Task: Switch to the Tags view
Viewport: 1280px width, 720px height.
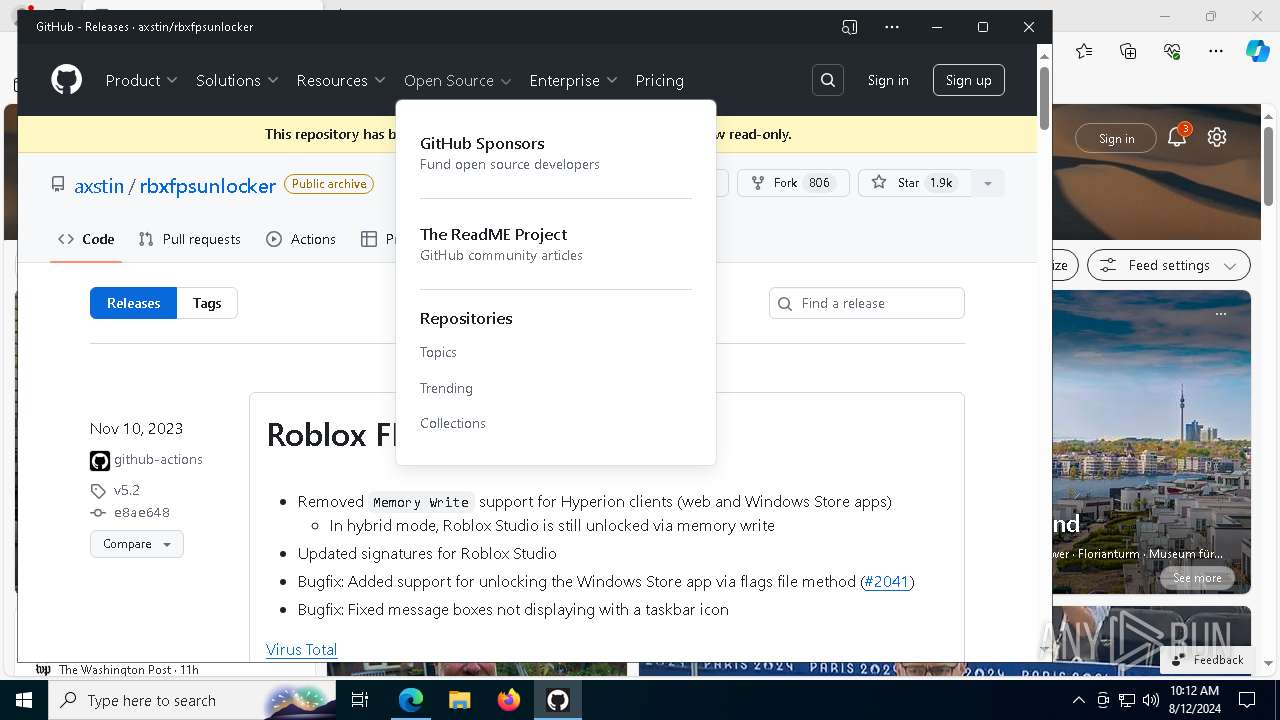Action: 207,303
